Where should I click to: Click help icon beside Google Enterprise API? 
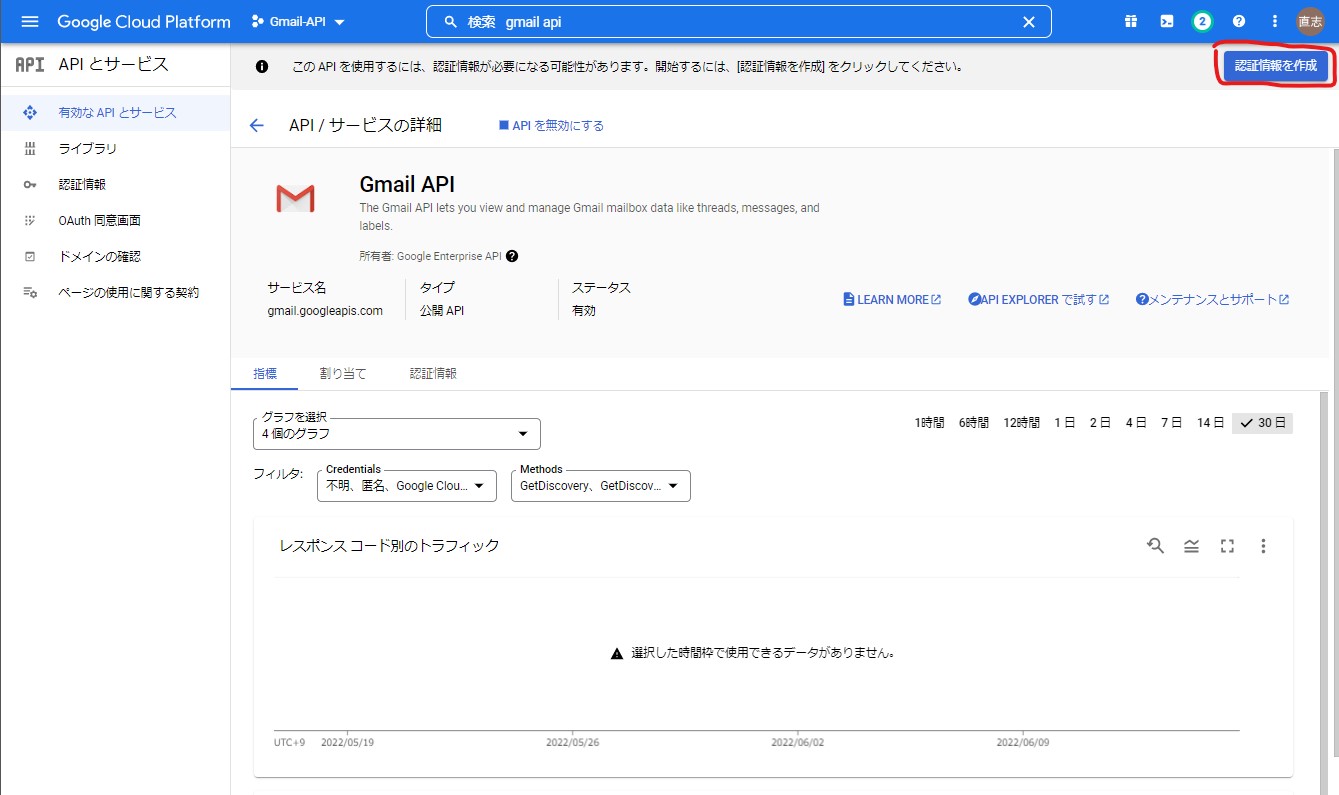point(512,256)
